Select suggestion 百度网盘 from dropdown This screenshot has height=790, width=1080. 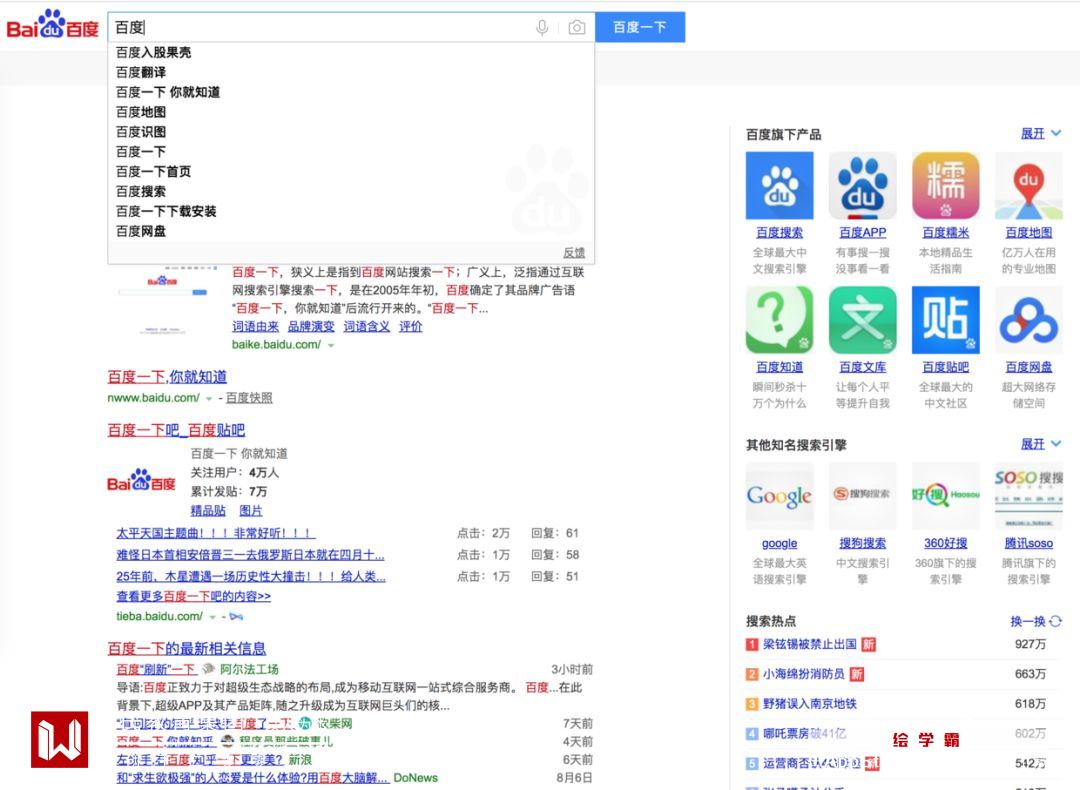tap(141, 231)
